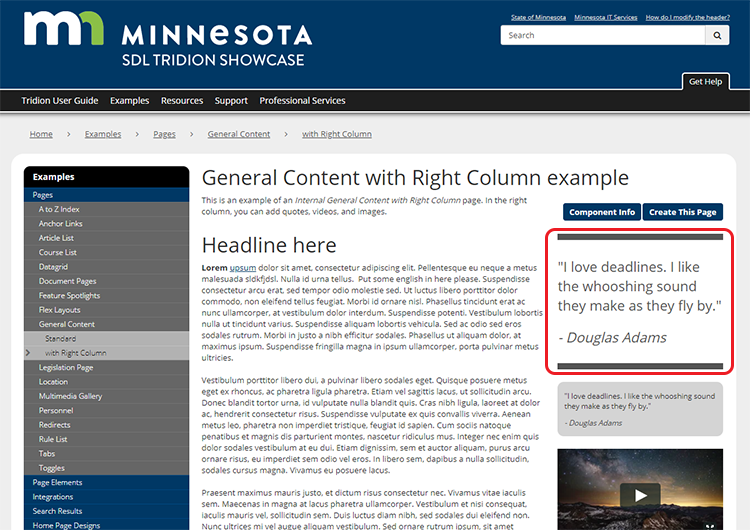
Task: Open Datagrid in sidebar
Action: tap(107, 266)
